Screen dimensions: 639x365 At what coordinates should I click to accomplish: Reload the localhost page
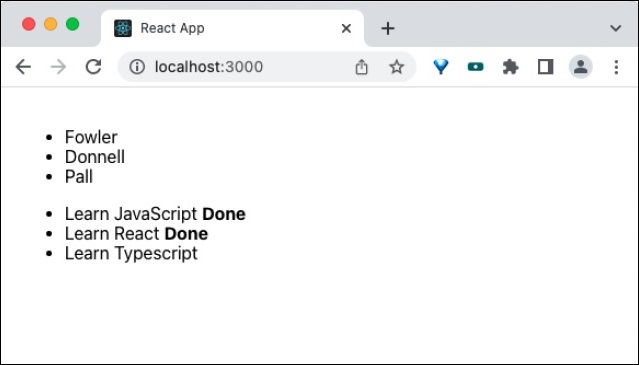pyautogui.click(x=93, y=67)
